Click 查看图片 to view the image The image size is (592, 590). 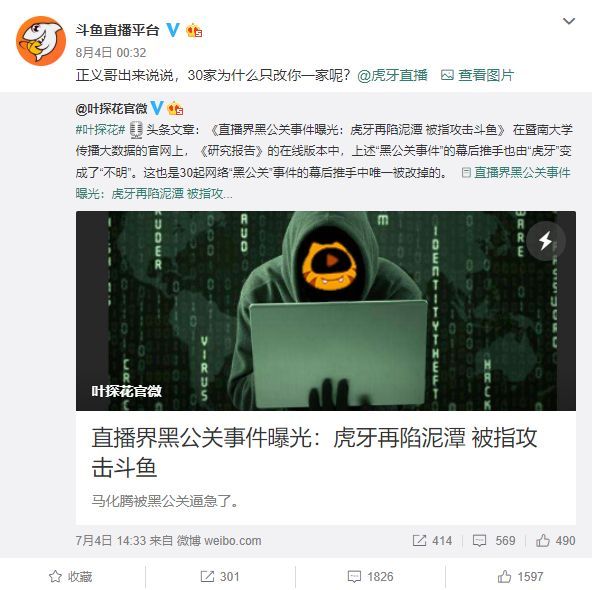[x=478, y=75]
